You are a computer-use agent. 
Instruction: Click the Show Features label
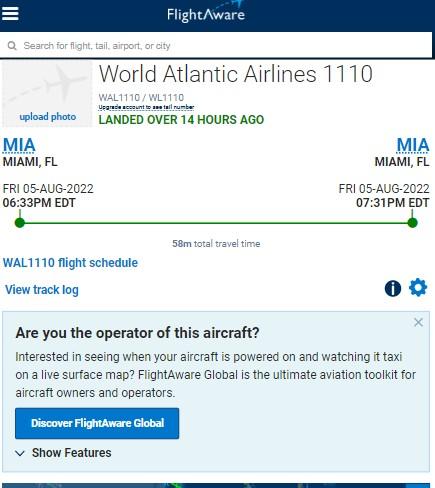(72, 453)
